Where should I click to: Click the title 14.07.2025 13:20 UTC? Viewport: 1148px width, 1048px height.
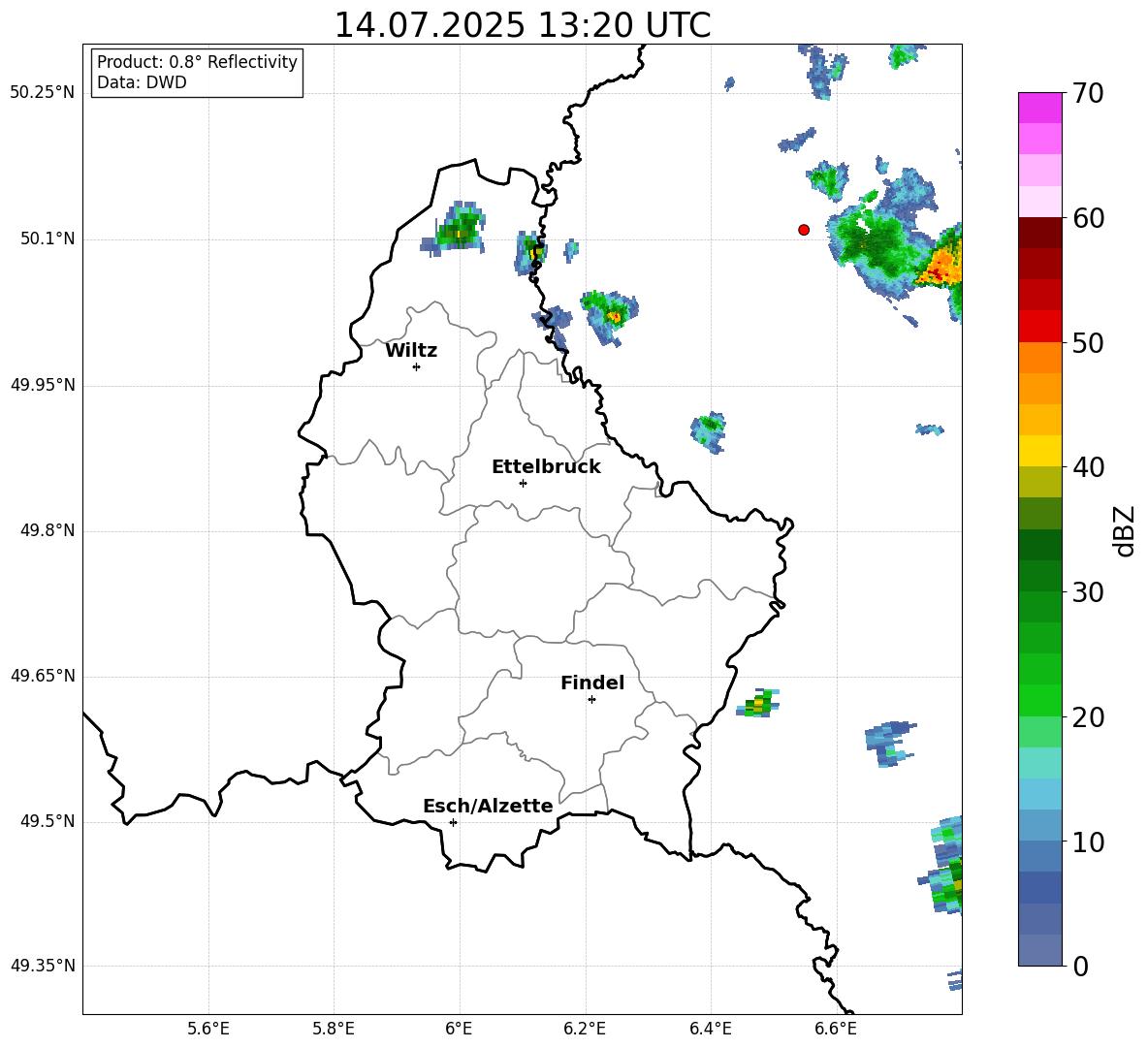[x=523, y=25]
